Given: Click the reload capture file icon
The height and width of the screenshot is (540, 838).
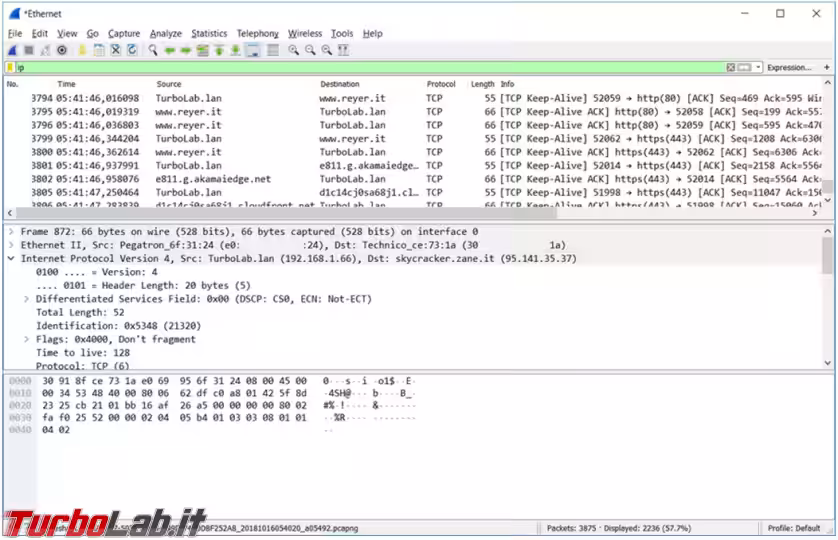Looking at the screenshot, I should [131, 49].
